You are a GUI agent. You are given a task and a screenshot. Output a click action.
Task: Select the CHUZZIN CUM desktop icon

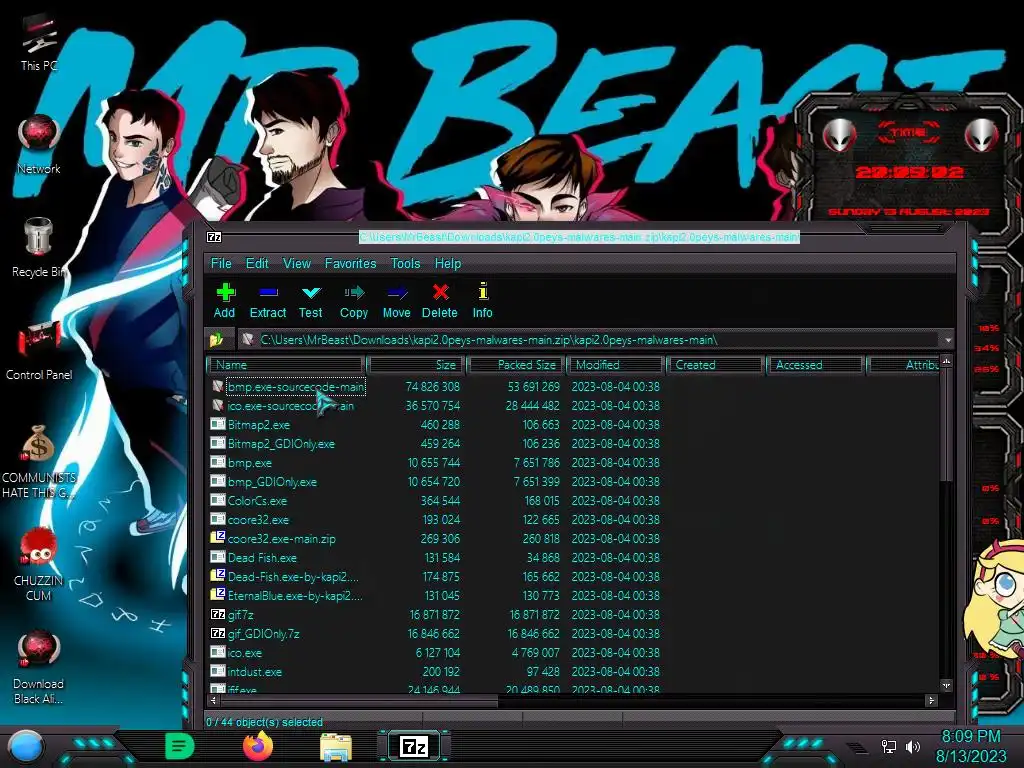(39, 563)
